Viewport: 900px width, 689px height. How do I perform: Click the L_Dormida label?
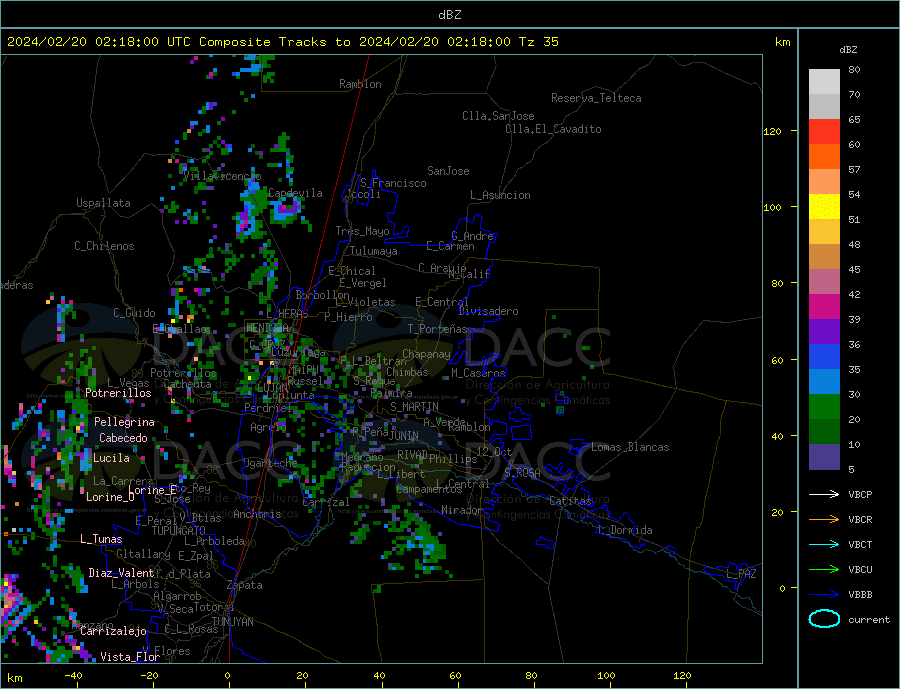click(627, 530)
